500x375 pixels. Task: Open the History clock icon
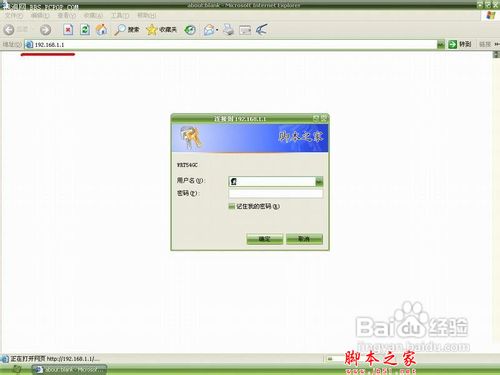click(x=190, y=30)
